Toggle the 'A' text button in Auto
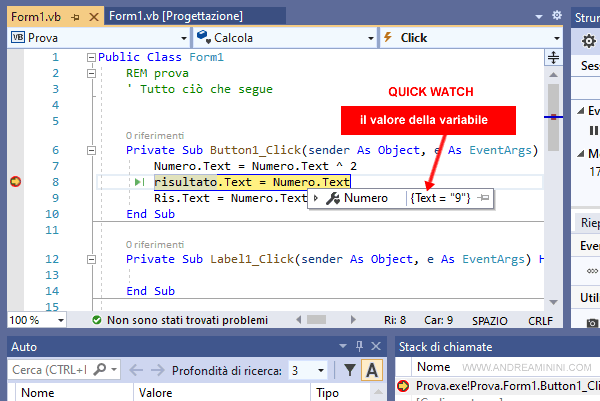 click(x=371, y=370)
